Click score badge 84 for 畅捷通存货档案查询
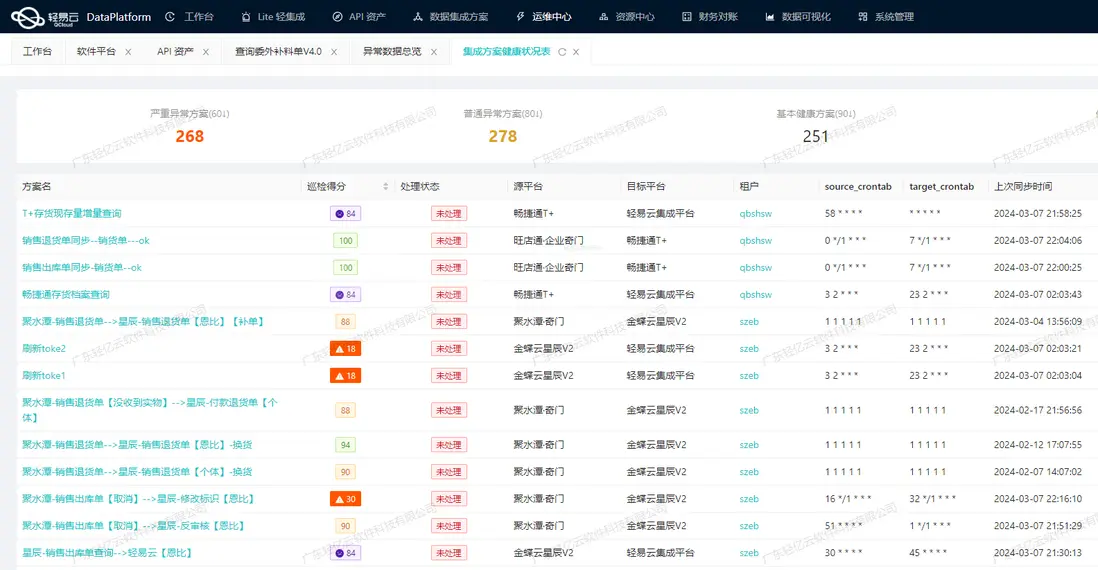Screen dimensions: 1098x570 (345, 294)
